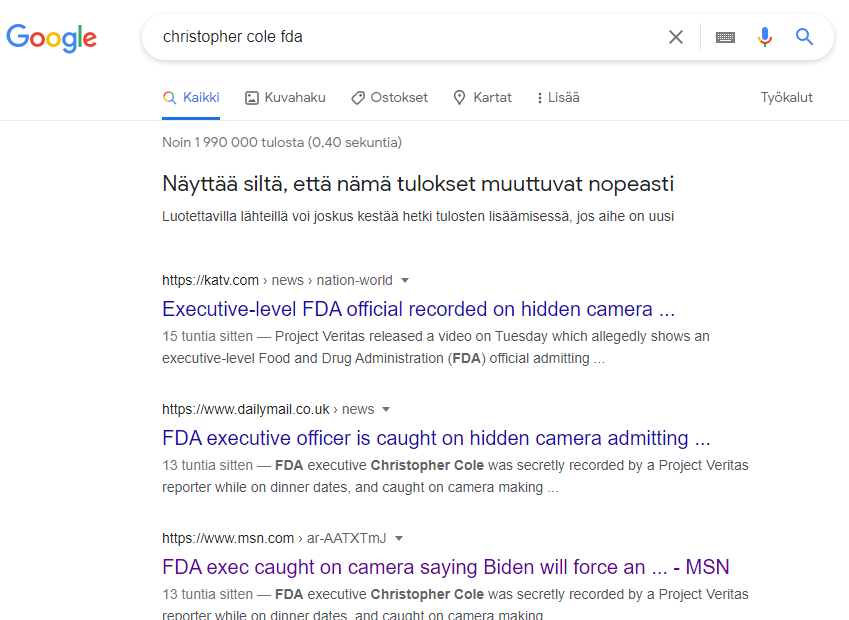Switch to the Kuvahaku tab
This screenshot has width=849, height=620.
[x=285, y=97]
